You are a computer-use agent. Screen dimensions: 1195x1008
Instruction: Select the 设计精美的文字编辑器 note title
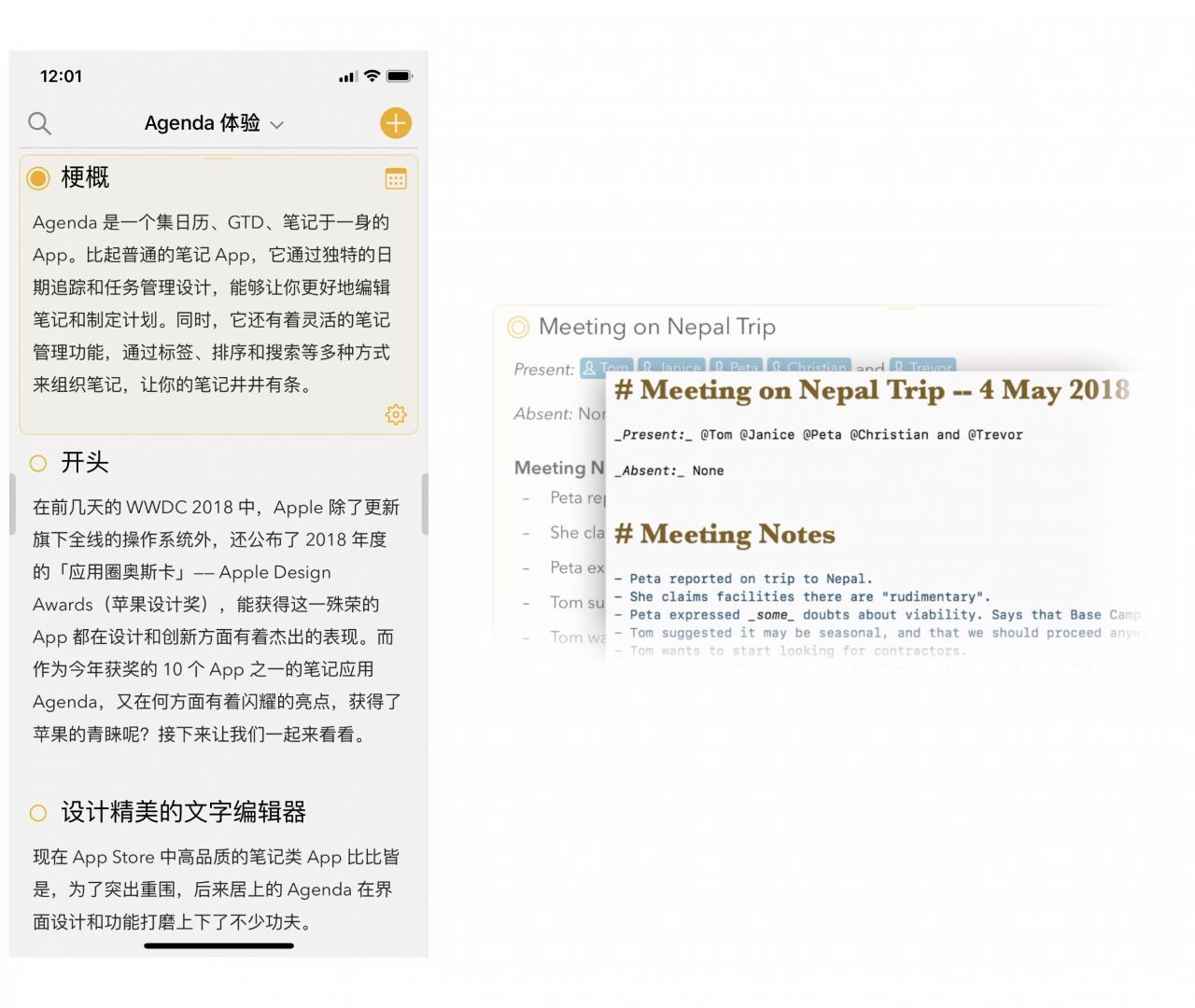click(184, 812)
